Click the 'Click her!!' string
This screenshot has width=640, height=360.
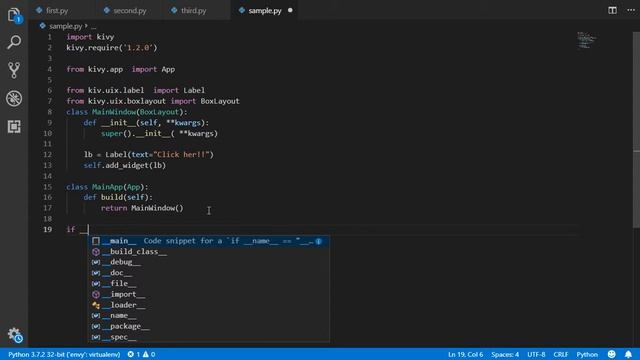tap(182, 154)
